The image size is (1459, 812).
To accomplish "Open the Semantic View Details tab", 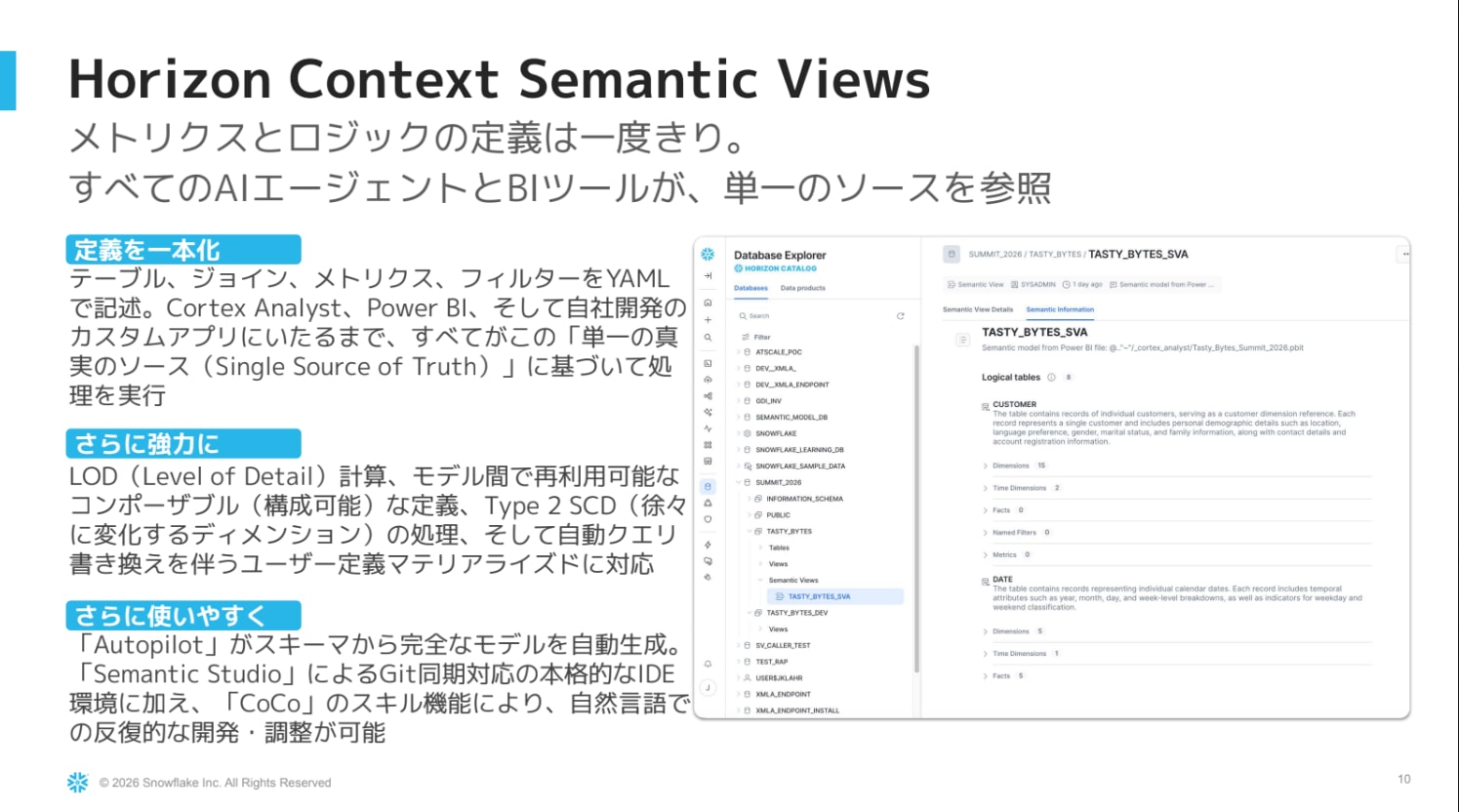I will coord(978,309).
